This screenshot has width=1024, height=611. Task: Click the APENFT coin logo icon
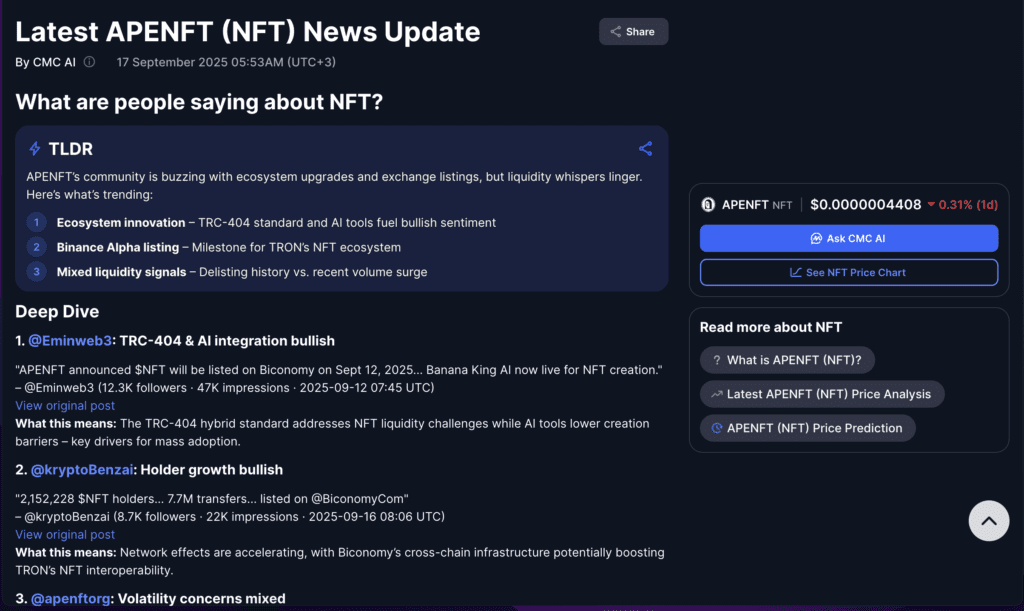pos(708,205)
